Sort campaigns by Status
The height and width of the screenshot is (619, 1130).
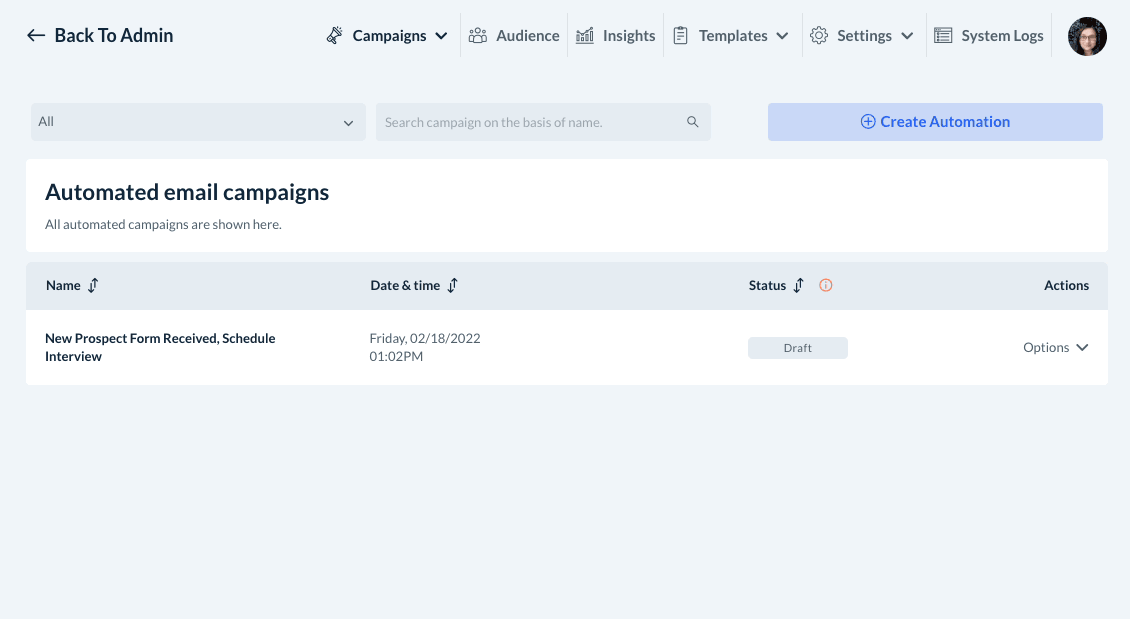click(798, 285)
